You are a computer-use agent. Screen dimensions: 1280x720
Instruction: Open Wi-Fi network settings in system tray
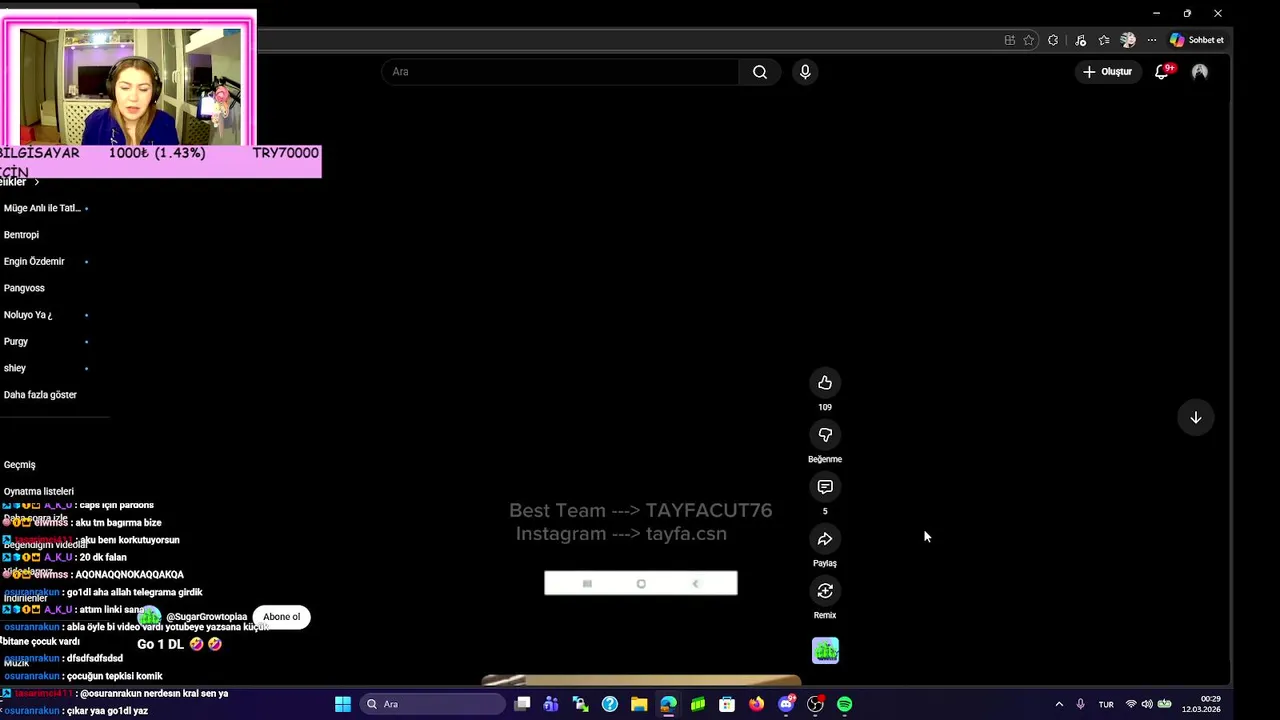pyautogui.click(x=1131, y=704)
